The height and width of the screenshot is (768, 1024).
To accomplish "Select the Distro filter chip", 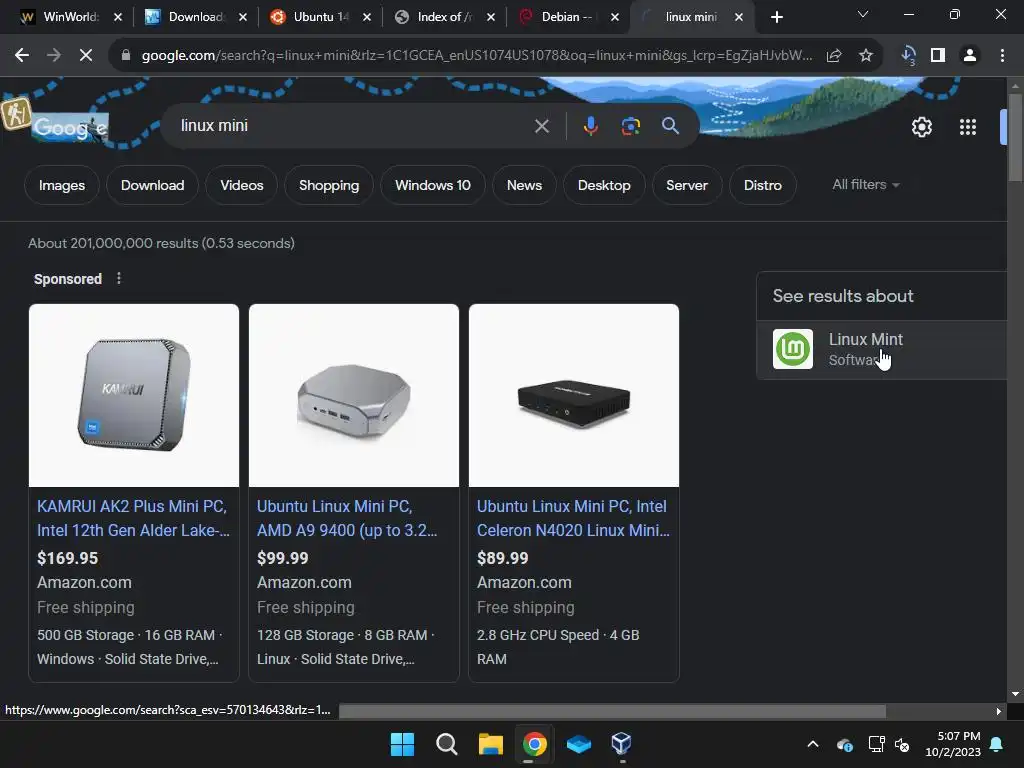I will 763,185.
